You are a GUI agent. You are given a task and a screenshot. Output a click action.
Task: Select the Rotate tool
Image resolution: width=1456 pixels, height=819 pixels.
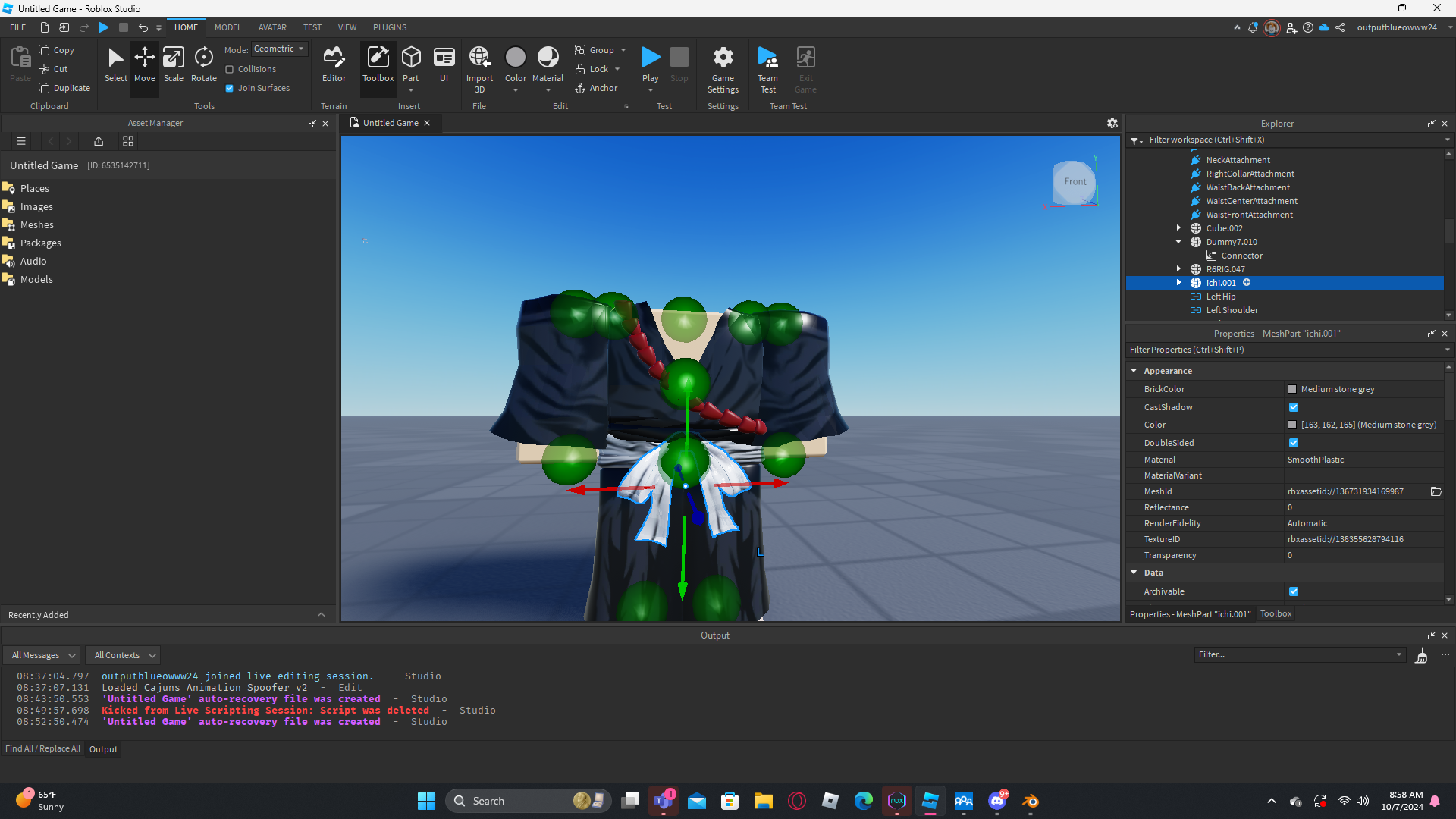(203, 64)
